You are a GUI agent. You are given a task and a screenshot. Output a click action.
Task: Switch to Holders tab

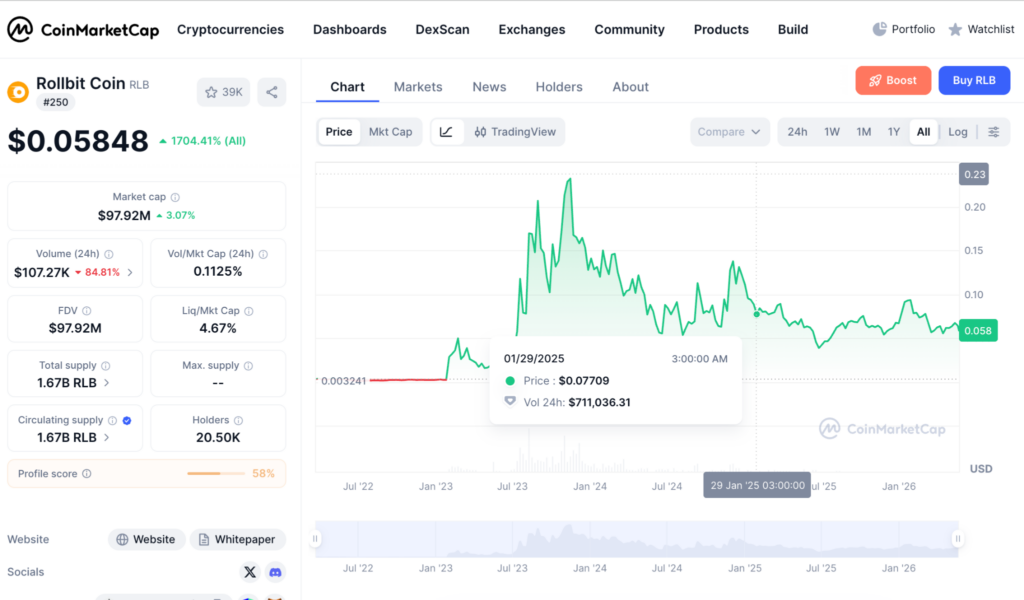pyautogui.click(x=559, y=87)
